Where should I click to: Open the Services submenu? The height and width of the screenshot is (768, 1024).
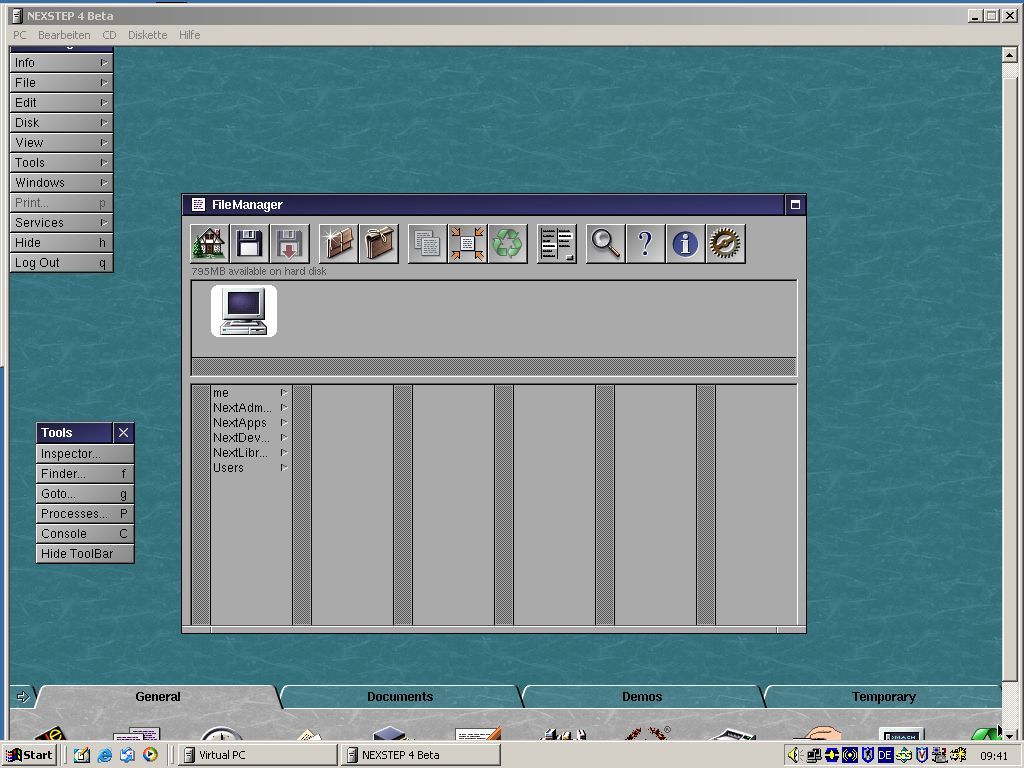[x=61, y=223]
